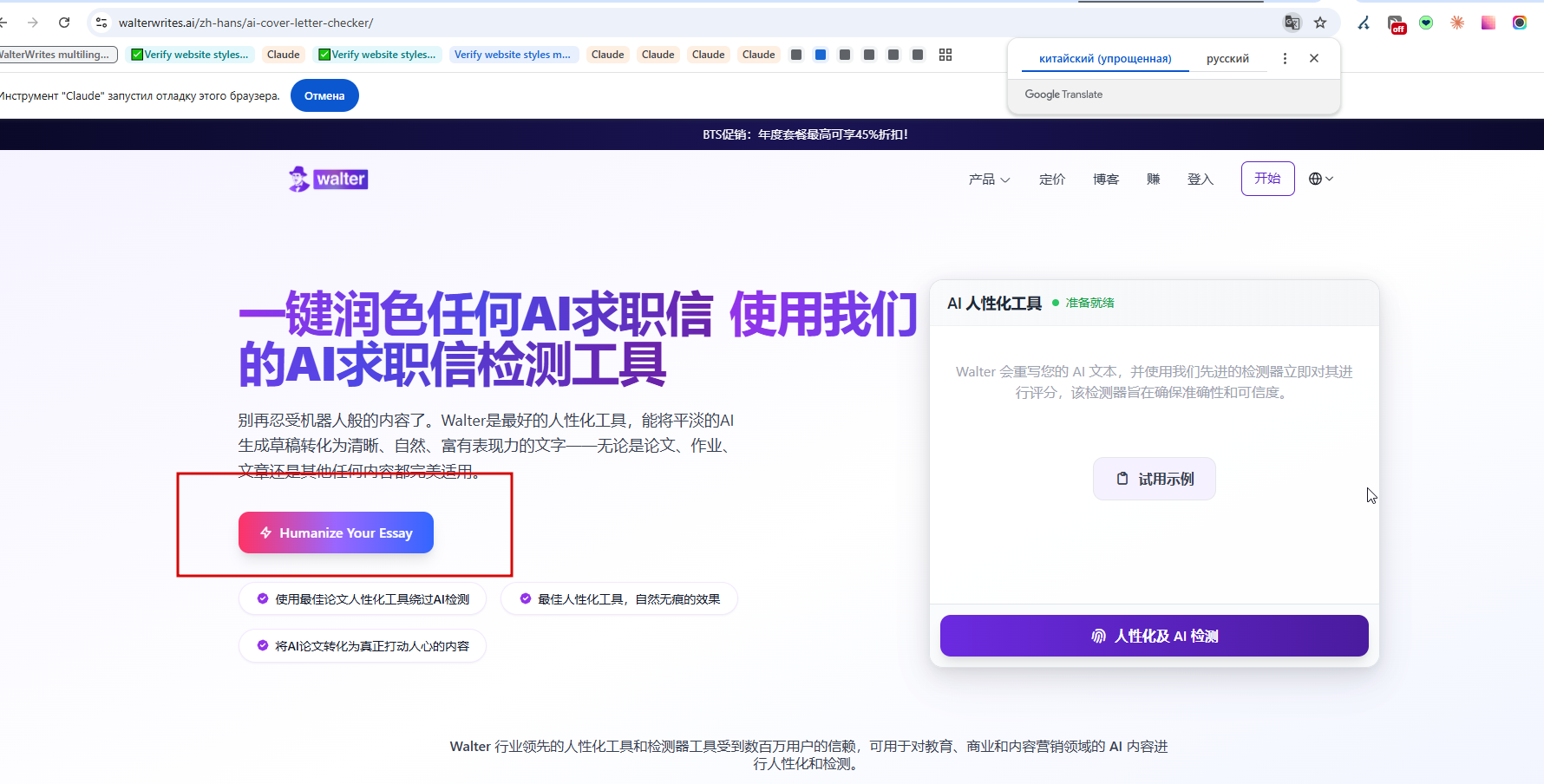The height and width of the screenshot is (784, 1544).
Task: Open the globe language selector
Action: tap(1320, 179)
